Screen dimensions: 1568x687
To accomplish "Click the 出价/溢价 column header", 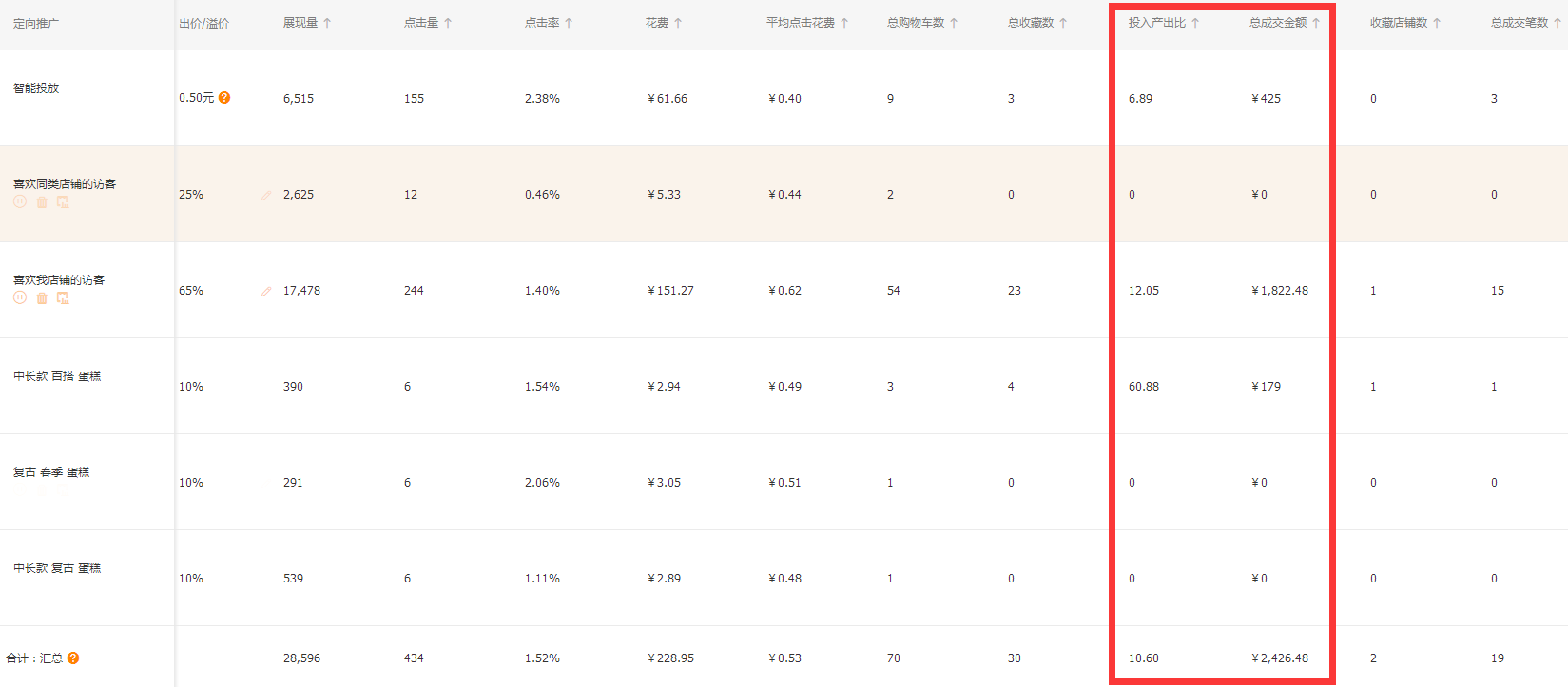I will (203, 23).
